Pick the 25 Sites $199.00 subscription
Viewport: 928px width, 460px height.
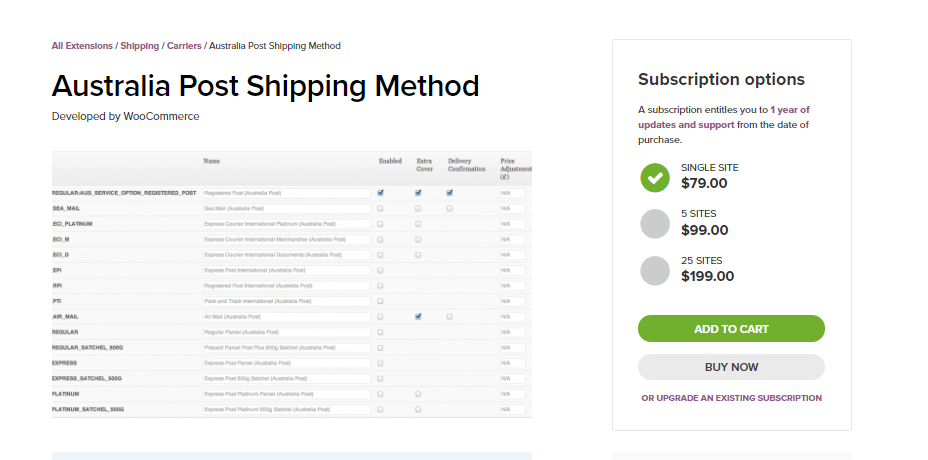655,271
